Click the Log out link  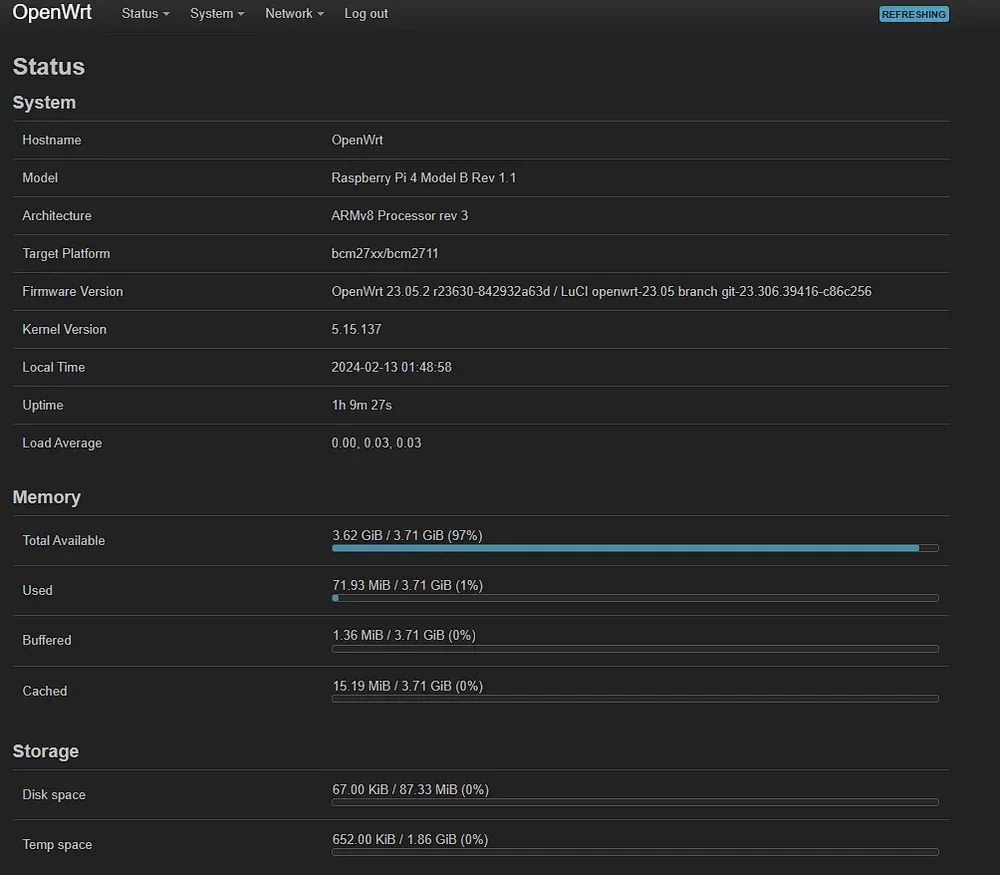(x=366, y=13)
